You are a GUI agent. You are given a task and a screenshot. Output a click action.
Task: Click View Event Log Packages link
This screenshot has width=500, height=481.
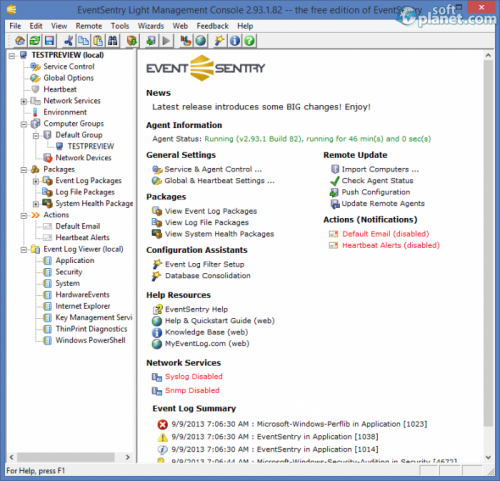[211, 211]
